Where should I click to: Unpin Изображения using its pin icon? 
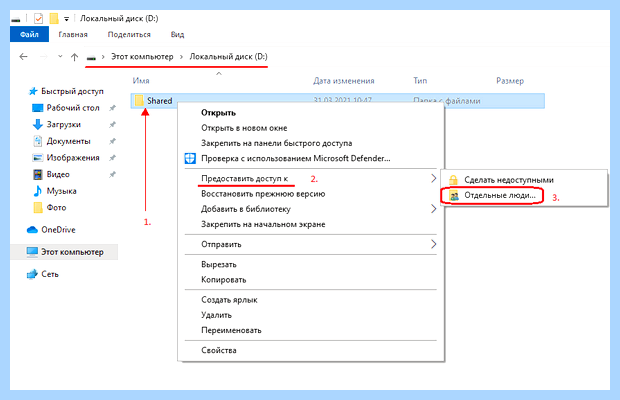pyautogui.click(x=112, y=158)
